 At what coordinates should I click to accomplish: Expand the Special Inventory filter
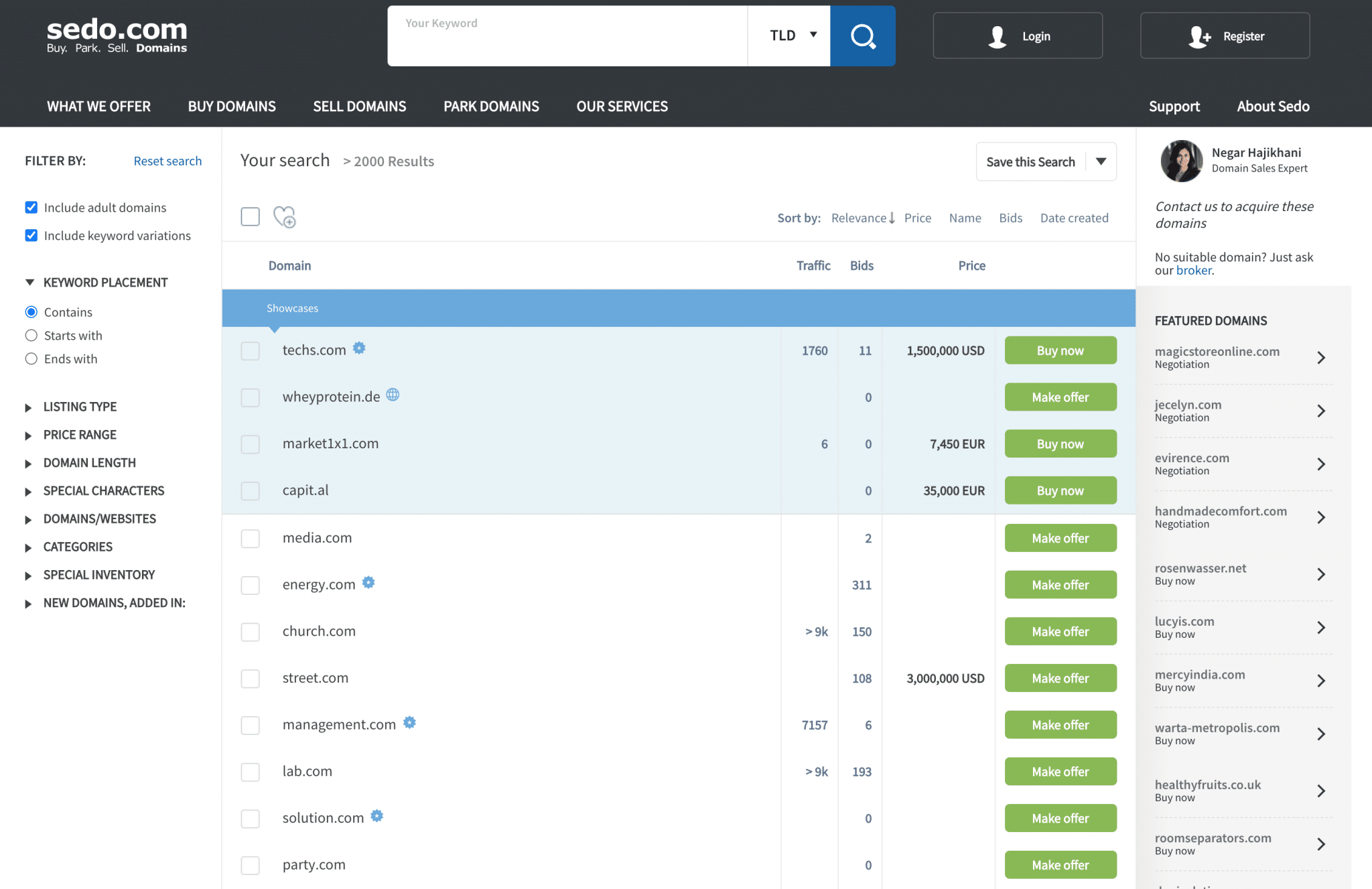(90, 575)
